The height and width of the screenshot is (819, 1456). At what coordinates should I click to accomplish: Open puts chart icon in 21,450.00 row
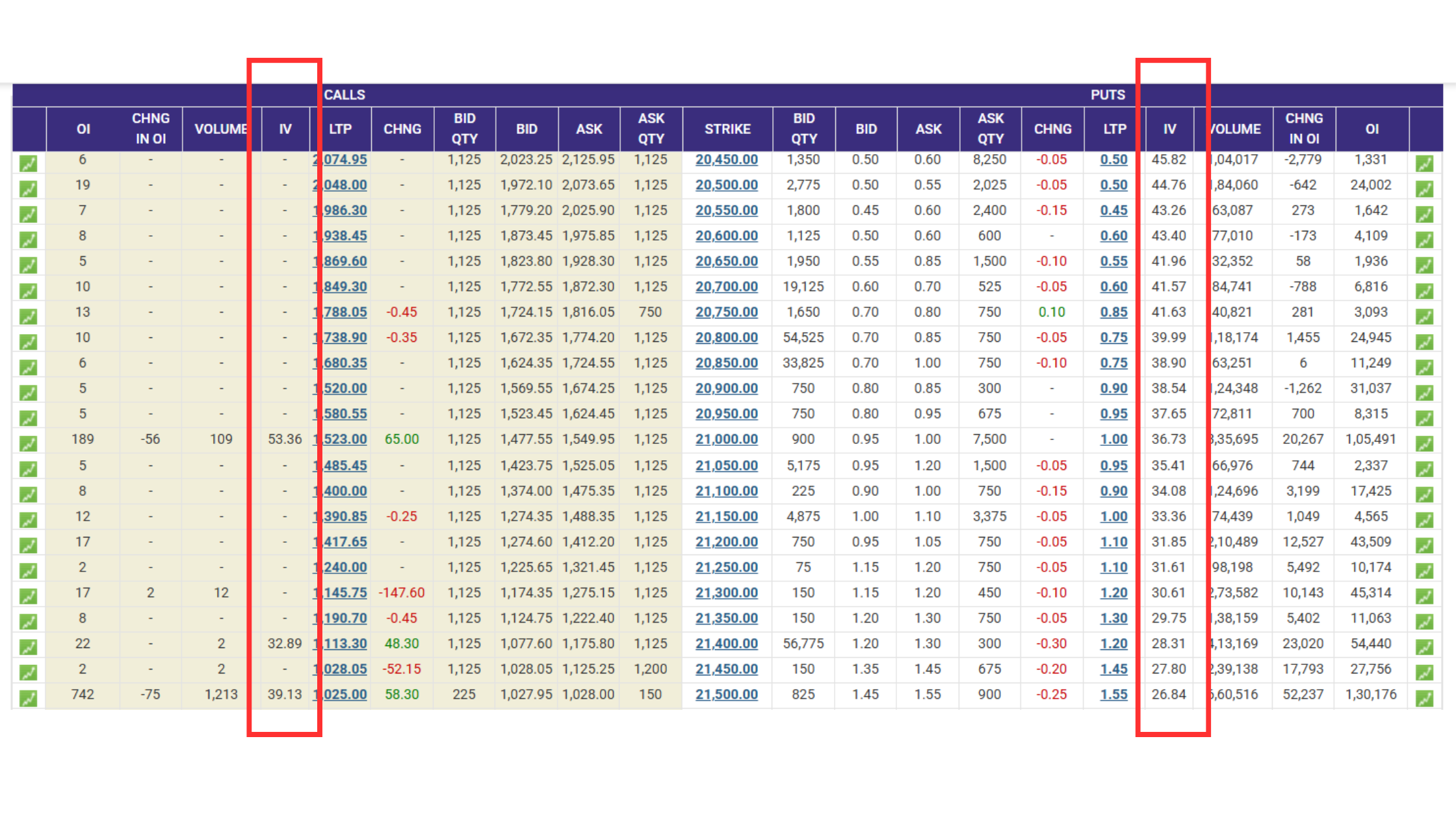click(x=1424, y=673)
